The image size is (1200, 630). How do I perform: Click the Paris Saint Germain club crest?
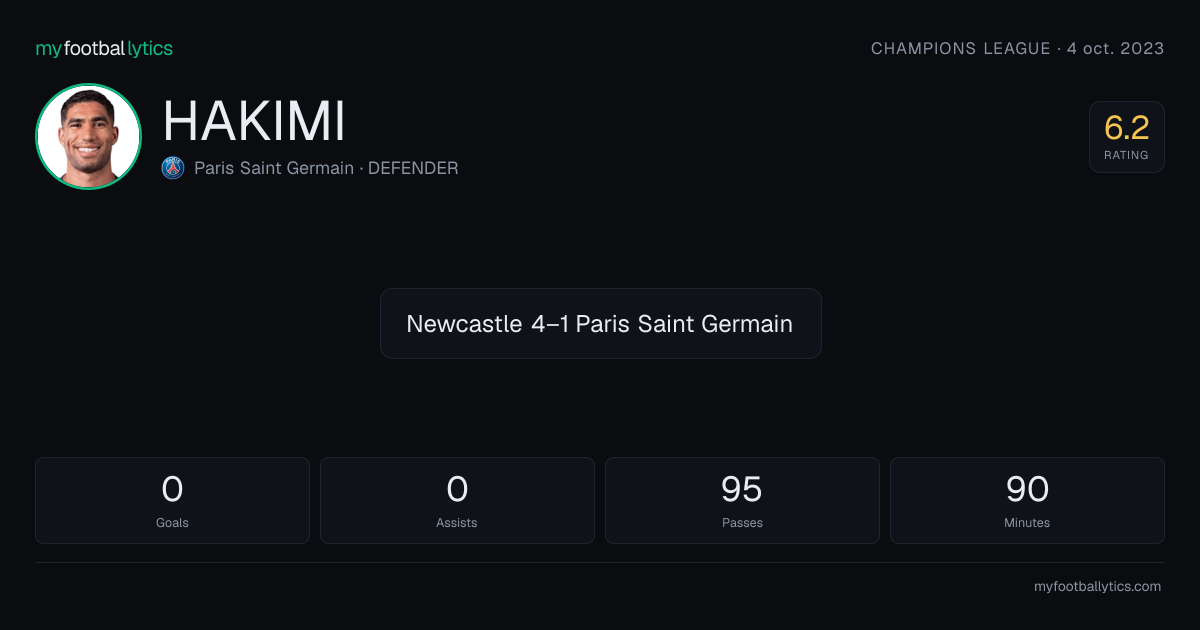point(173,168)
